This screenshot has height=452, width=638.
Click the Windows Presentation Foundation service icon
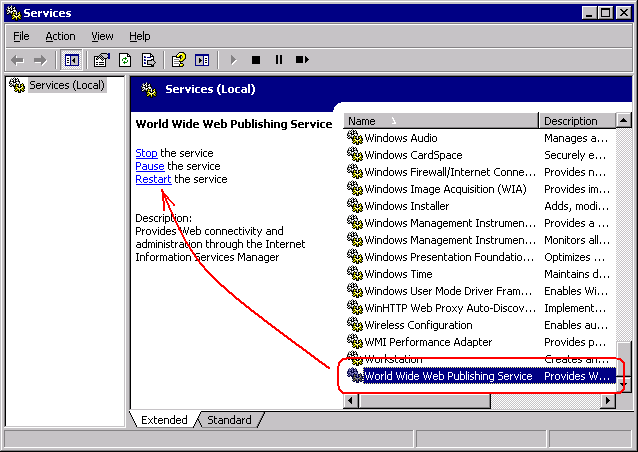point(355,257)
